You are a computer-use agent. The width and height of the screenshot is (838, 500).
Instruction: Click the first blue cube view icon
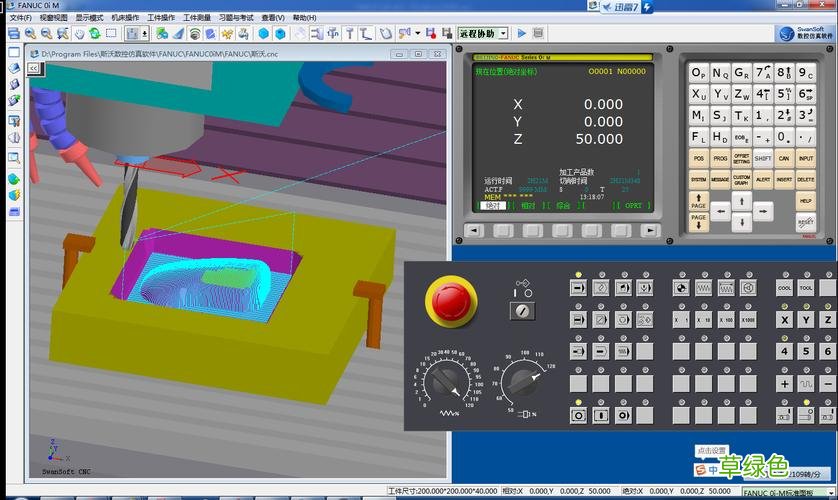(263, 34)
